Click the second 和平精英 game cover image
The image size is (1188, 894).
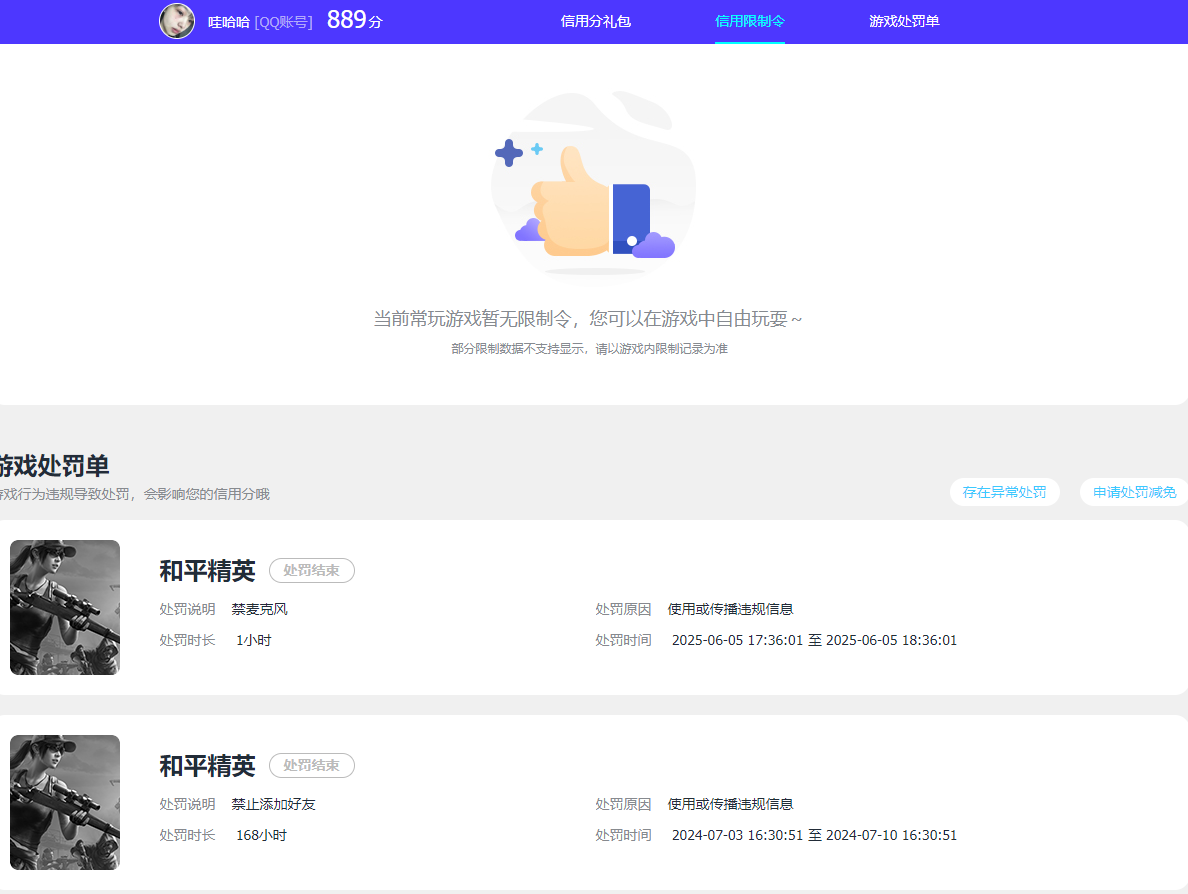pos(64,802)
